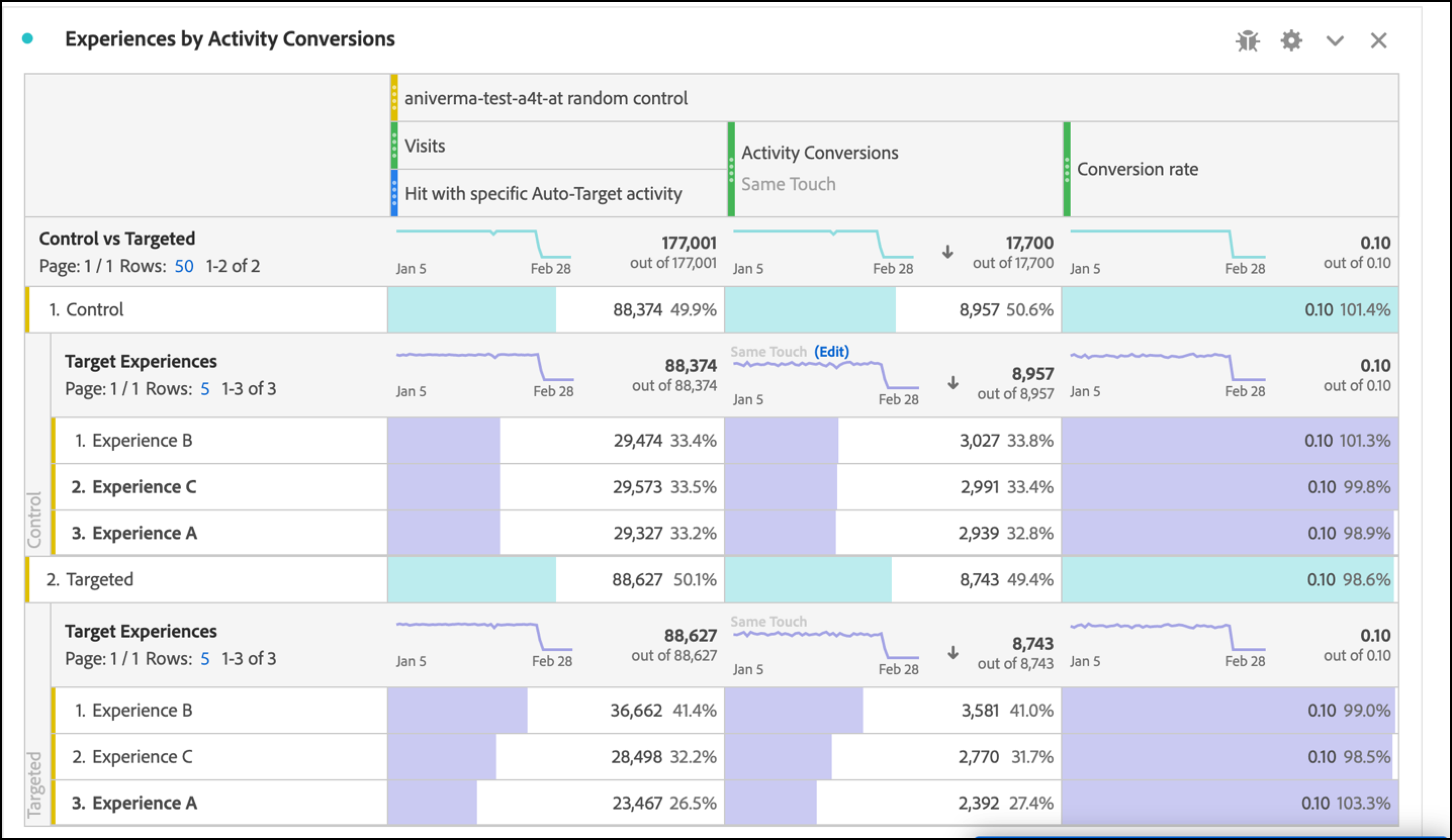Collapse panel using the chevron arrow
Viewport: 1452px width, 840px height.
(1335, 41)
